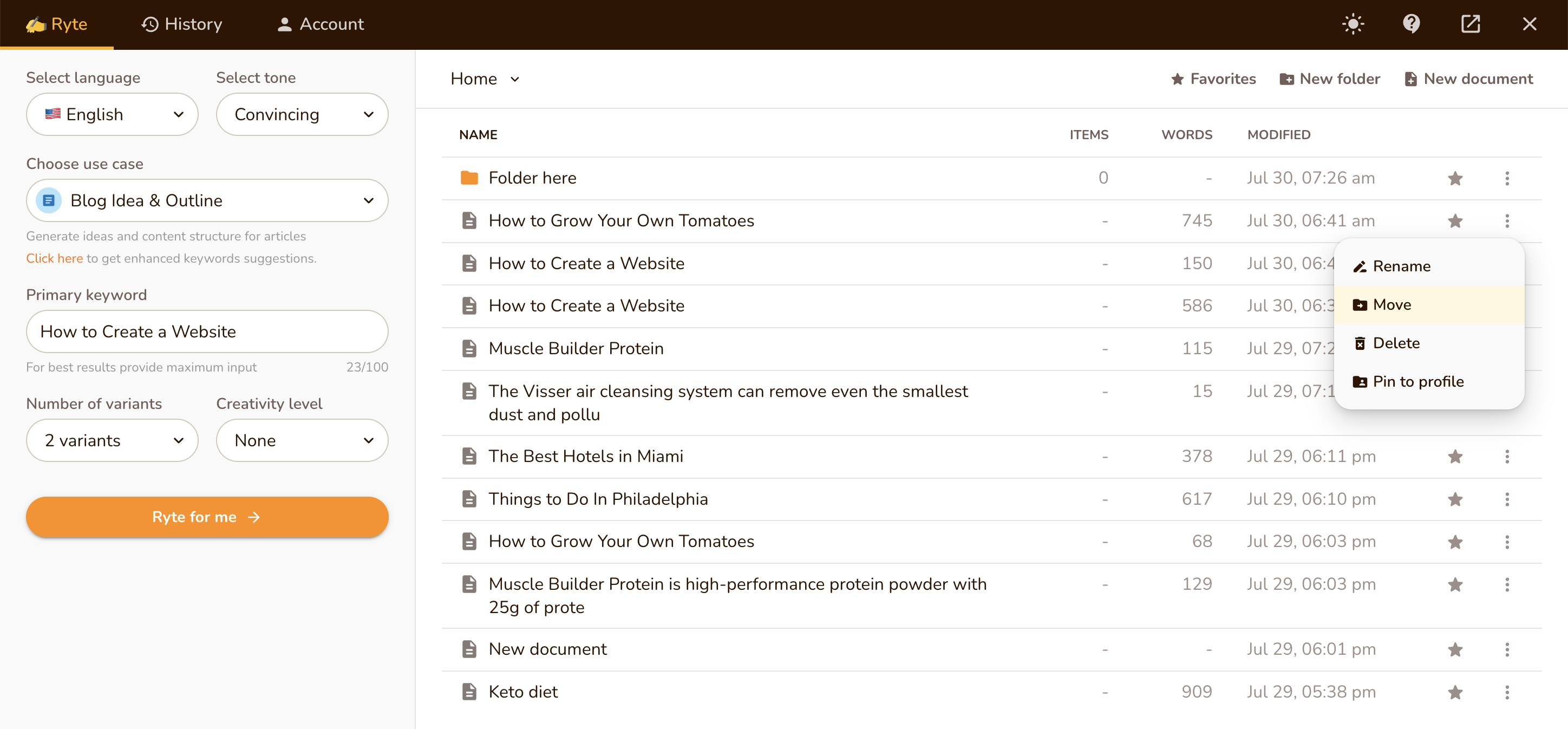
Task: Toggle light/dark theme sun icon
Action: click(x=1353, y=24)
